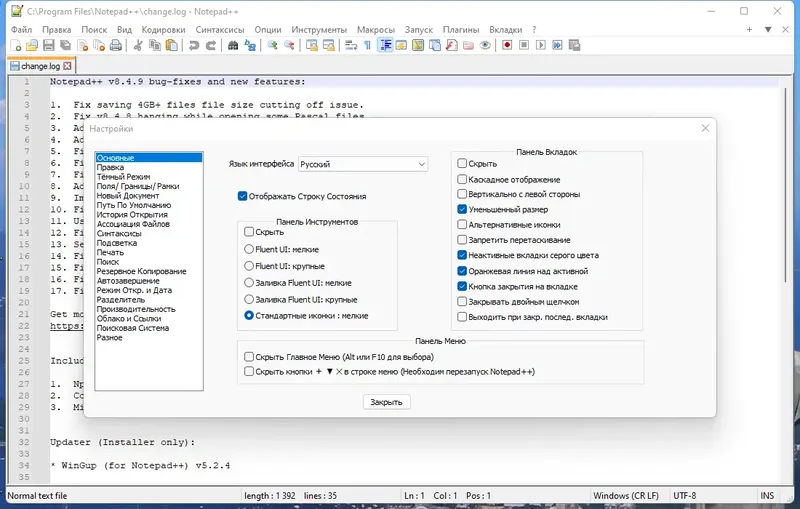This screenshot has height=509, width=800.
Task: Click the Open file folder icon
Action: tap(32, 45)
